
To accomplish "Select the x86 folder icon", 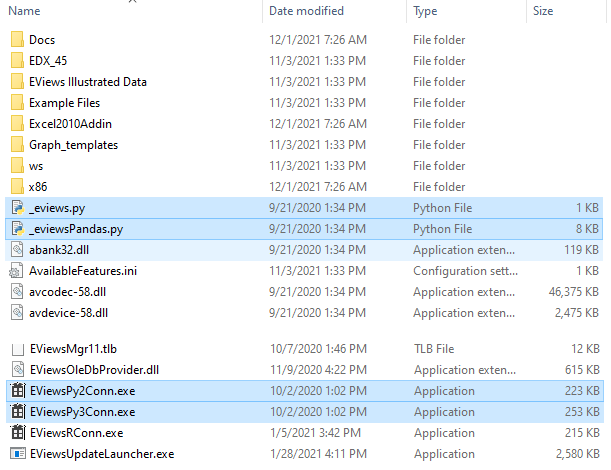I will 17,187.
